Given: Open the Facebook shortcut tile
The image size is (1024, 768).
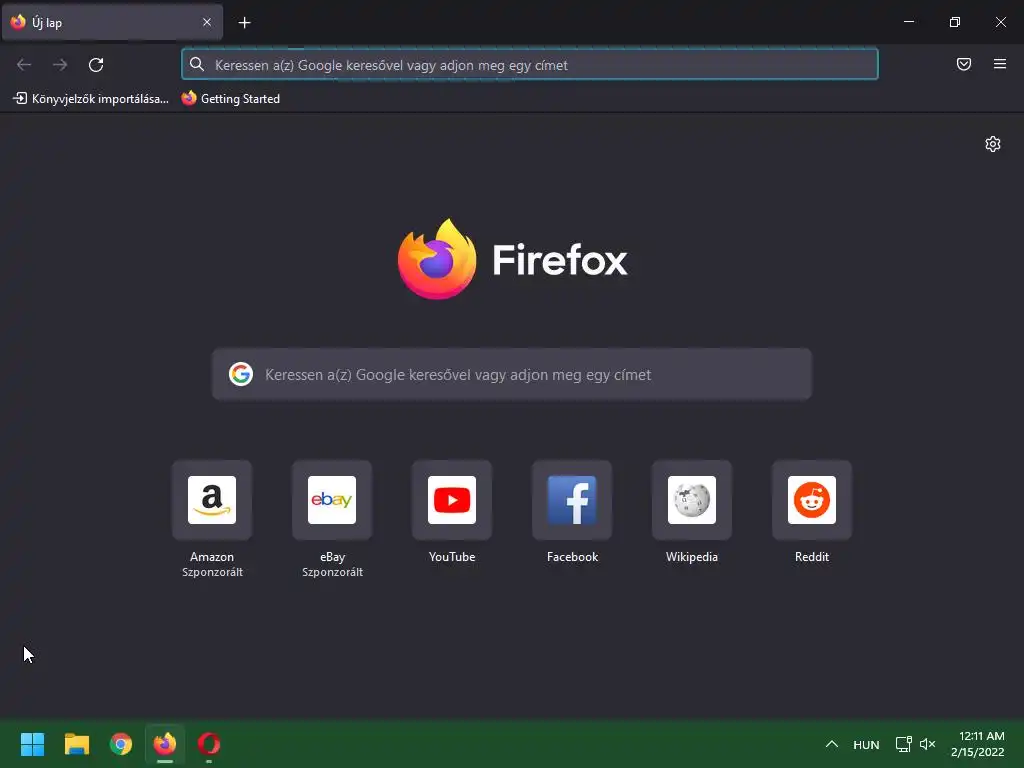Looking at the screenshot, I should pyautogui.click(x=572, y=500).
